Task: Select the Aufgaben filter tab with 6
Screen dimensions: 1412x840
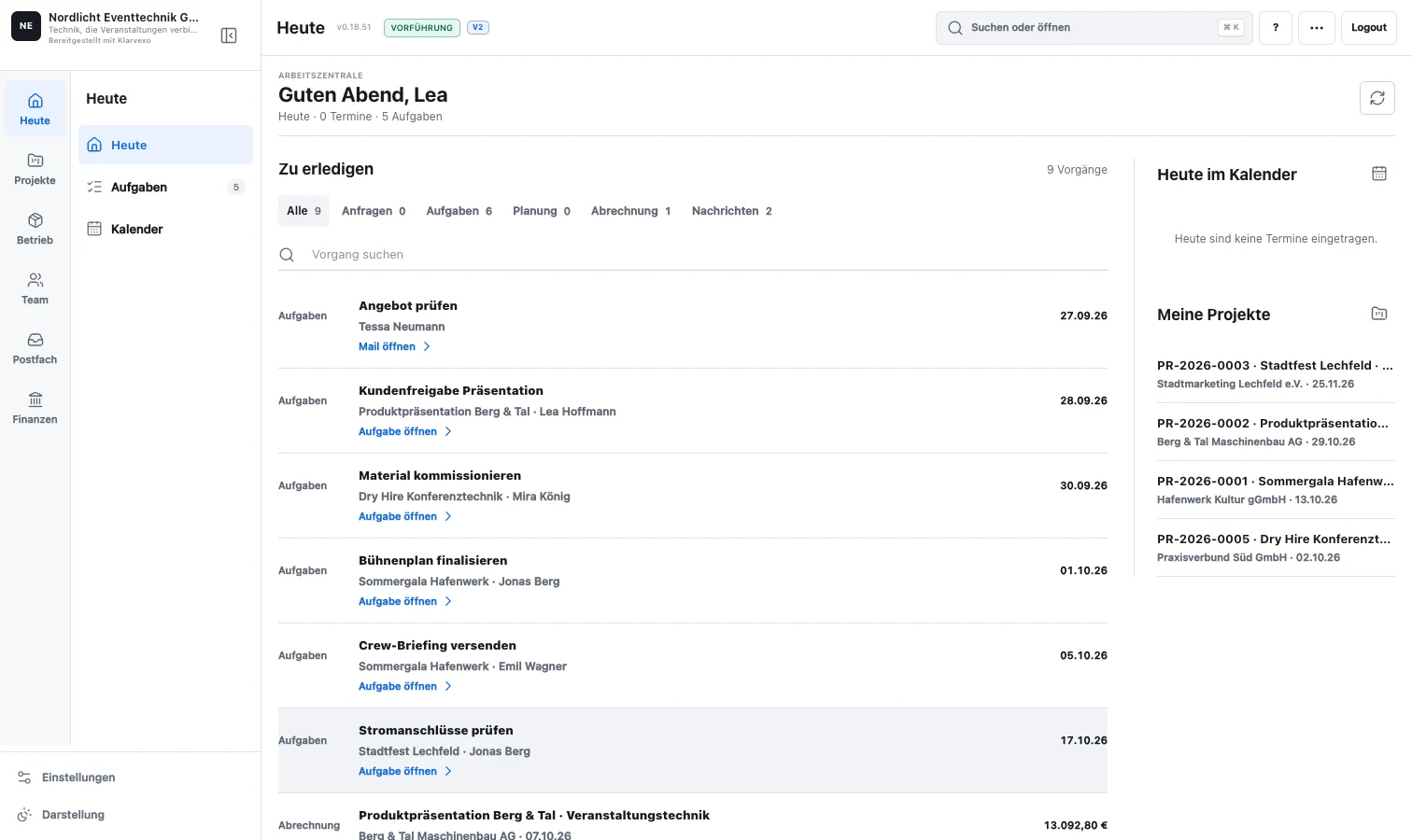Action: pyautogui.click(x=459, y=211)
